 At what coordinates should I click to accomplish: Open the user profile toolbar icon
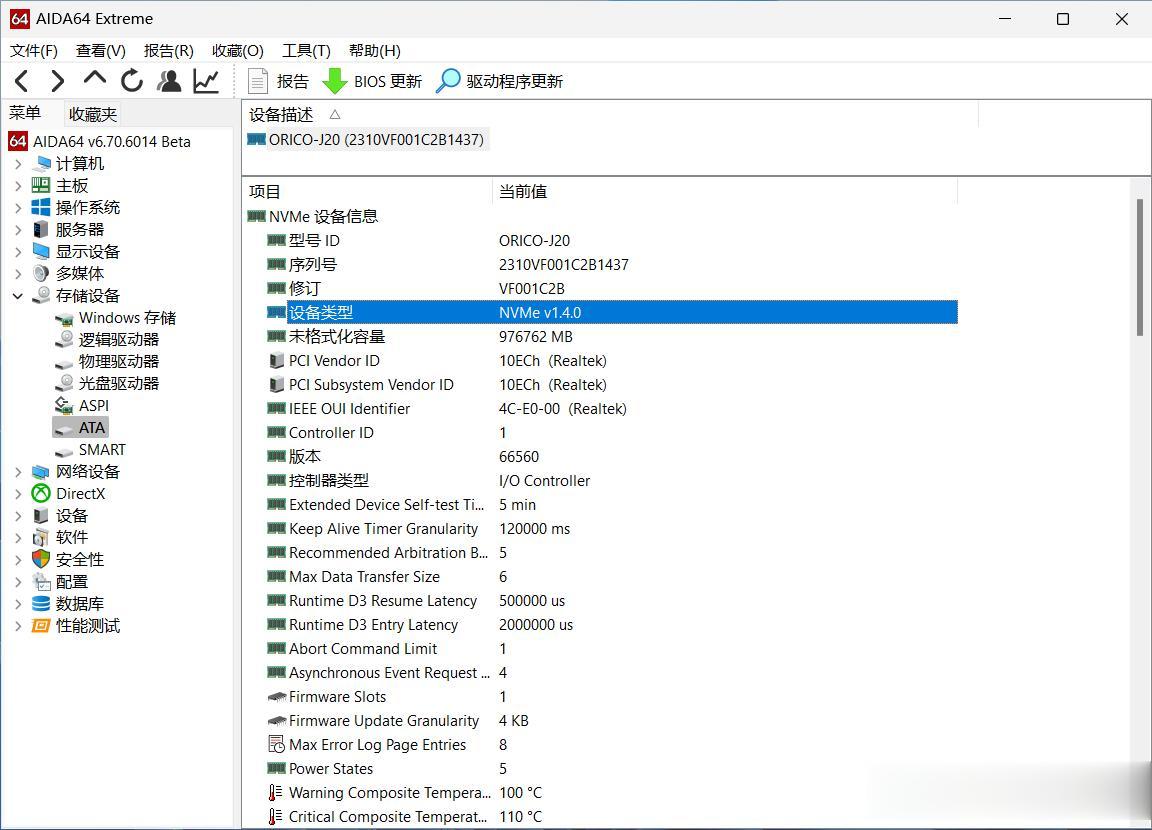click(x=169, y=81)
